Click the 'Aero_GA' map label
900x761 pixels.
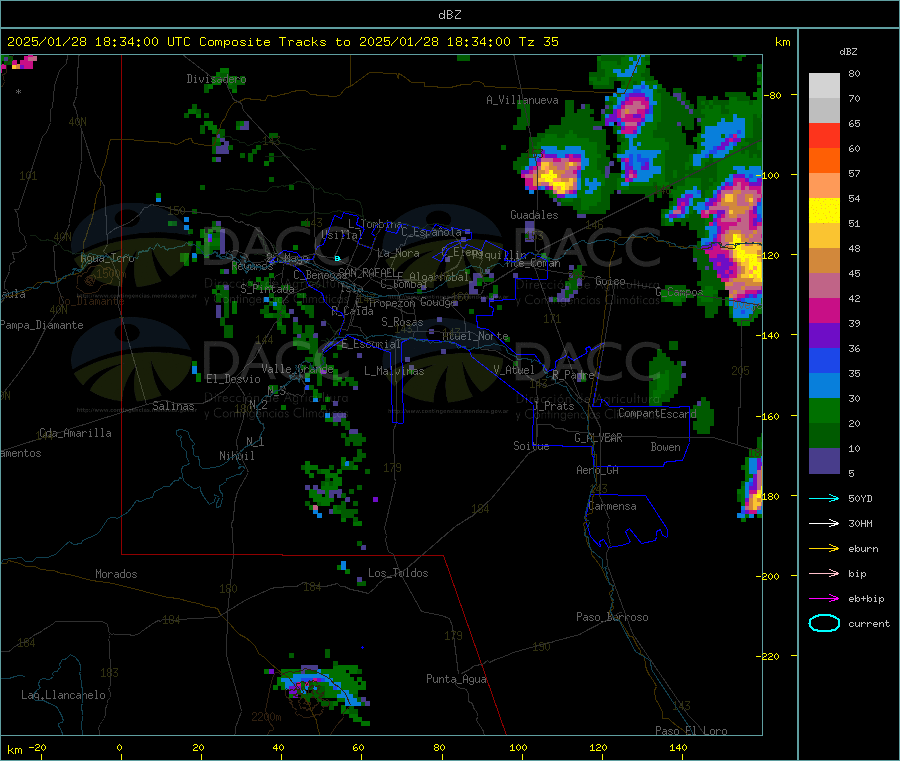598,470
